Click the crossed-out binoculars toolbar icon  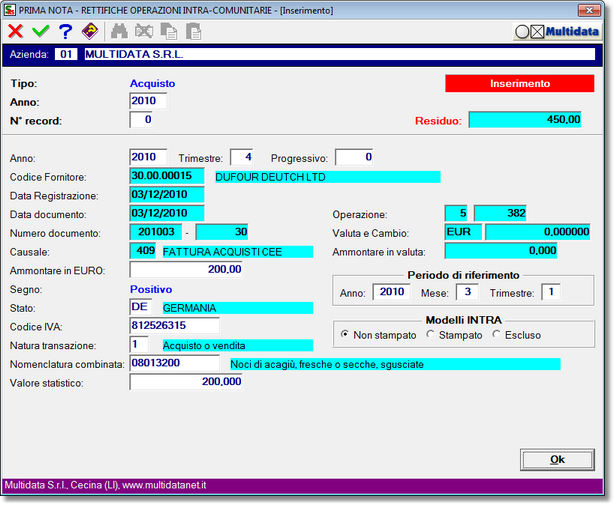(145, 31)
